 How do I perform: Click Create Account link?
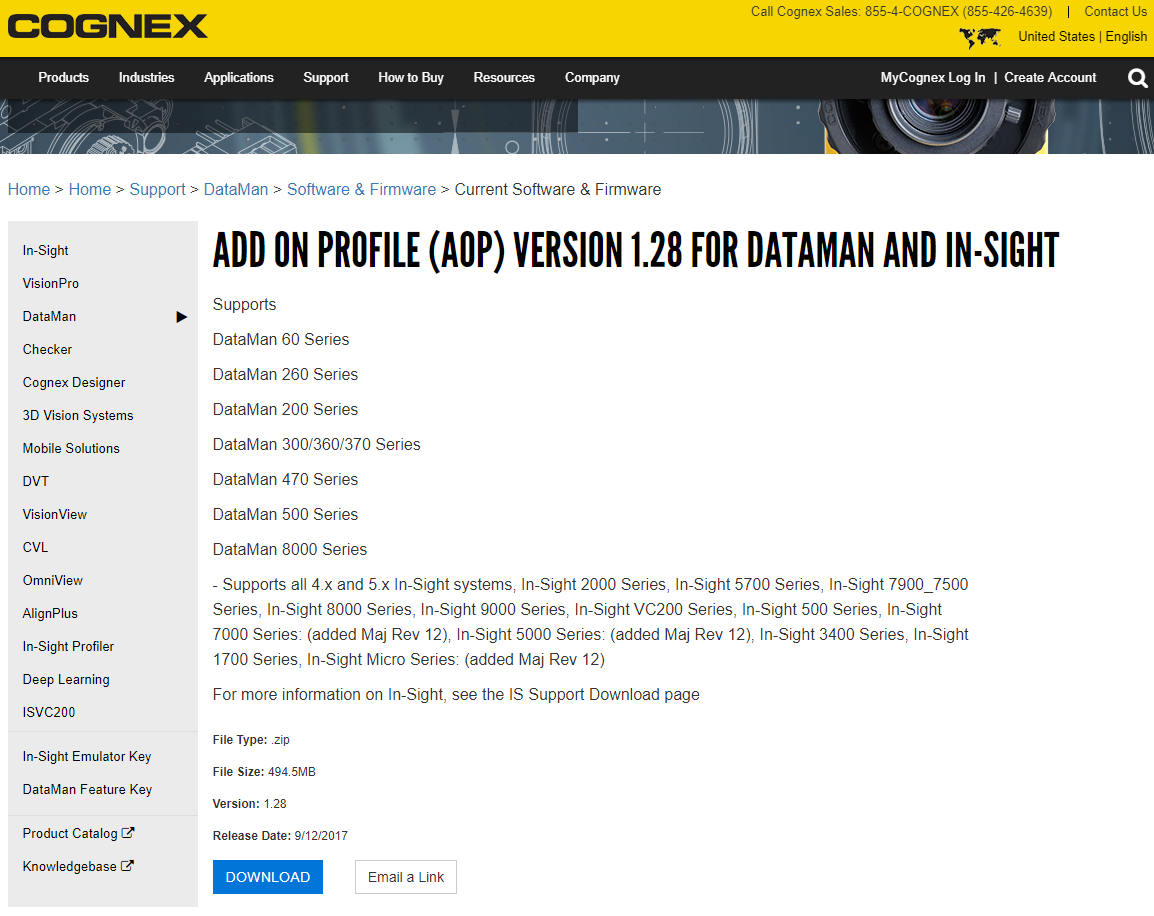tap(1050, 77)
